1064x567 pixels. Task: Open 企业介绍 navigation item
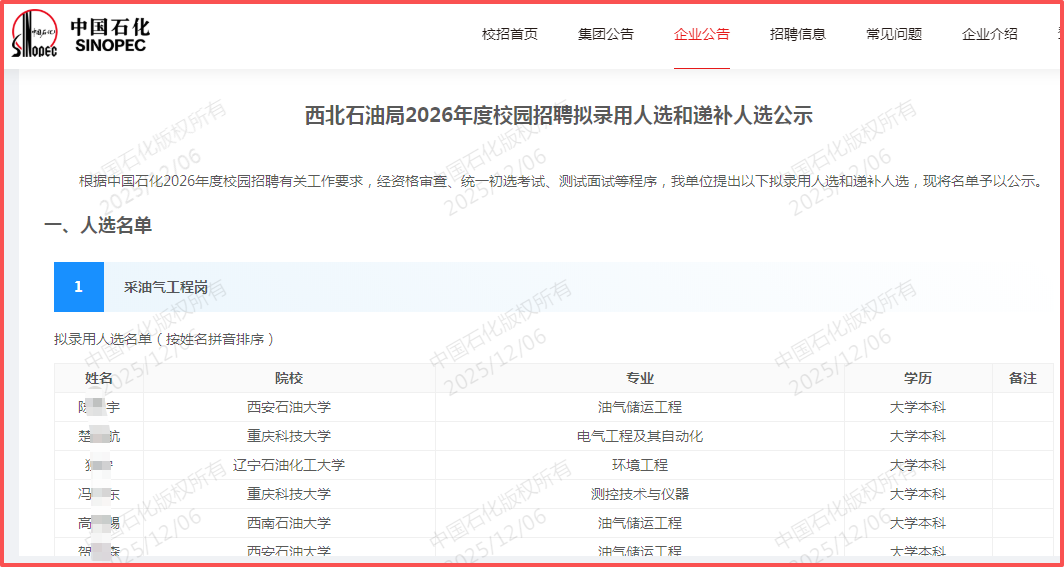pos(990,35)
